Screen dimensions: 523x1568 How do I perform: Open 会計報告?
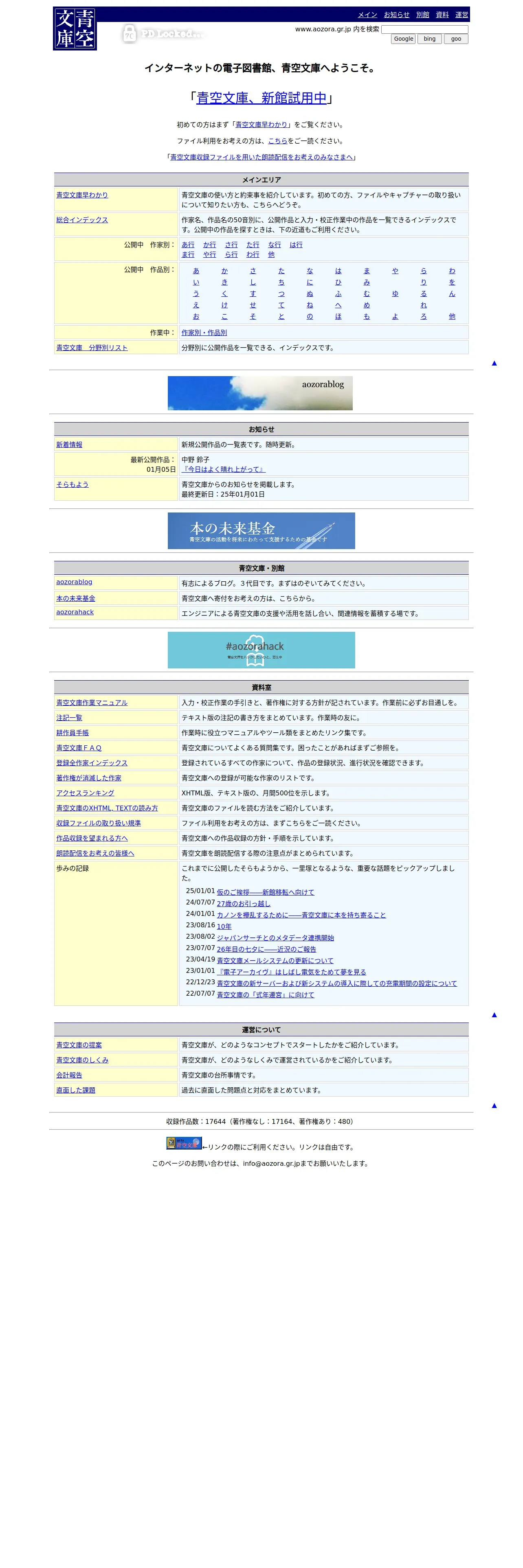click(69, 1075)
